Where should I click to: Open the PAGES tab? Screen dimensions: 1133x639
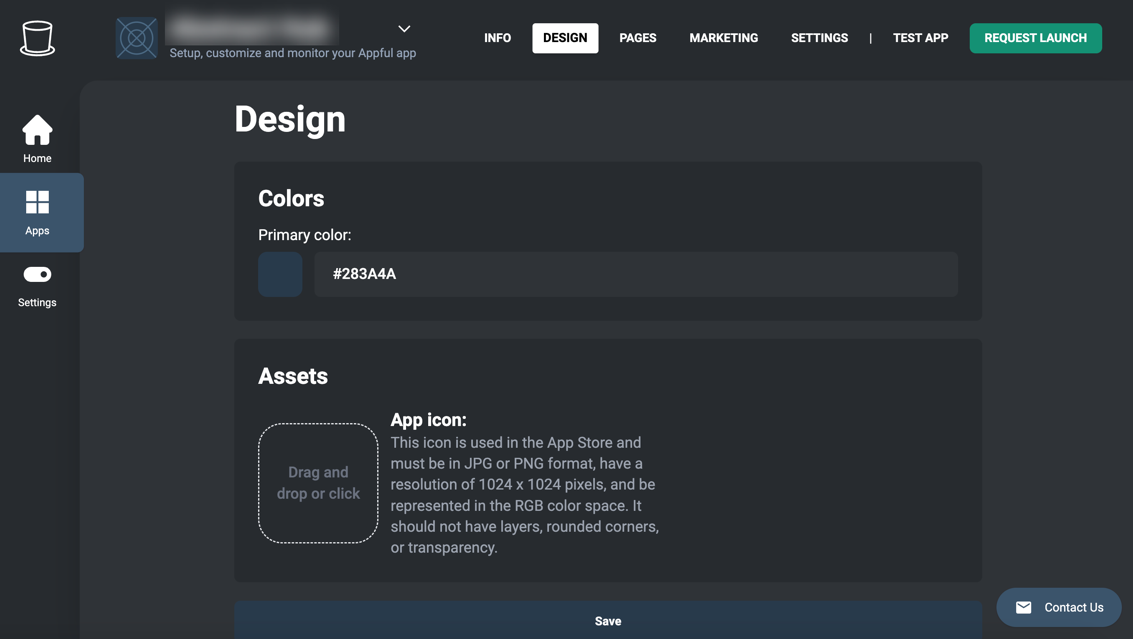click(x=637, y=38)
